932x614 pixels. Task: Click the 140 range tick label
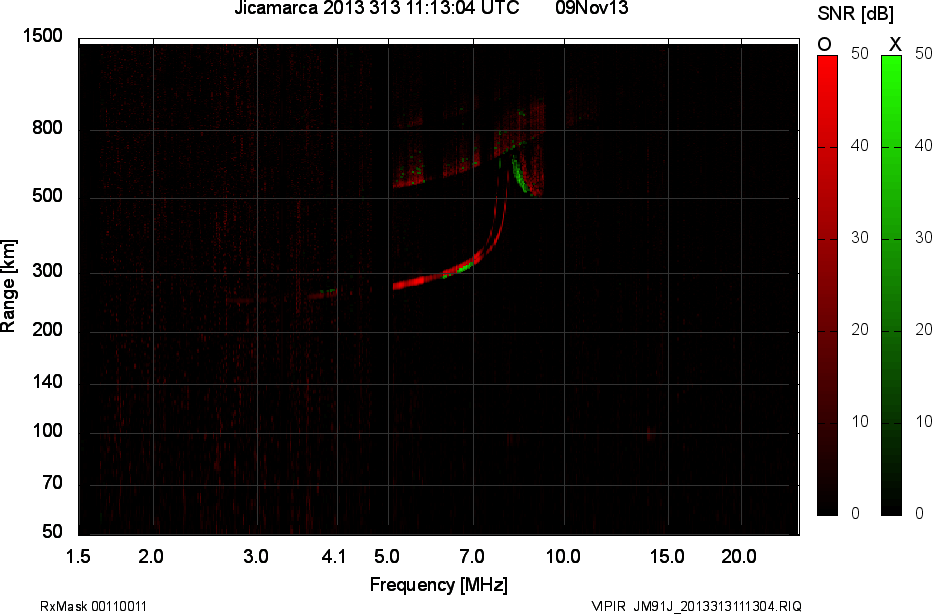[48, 382]
